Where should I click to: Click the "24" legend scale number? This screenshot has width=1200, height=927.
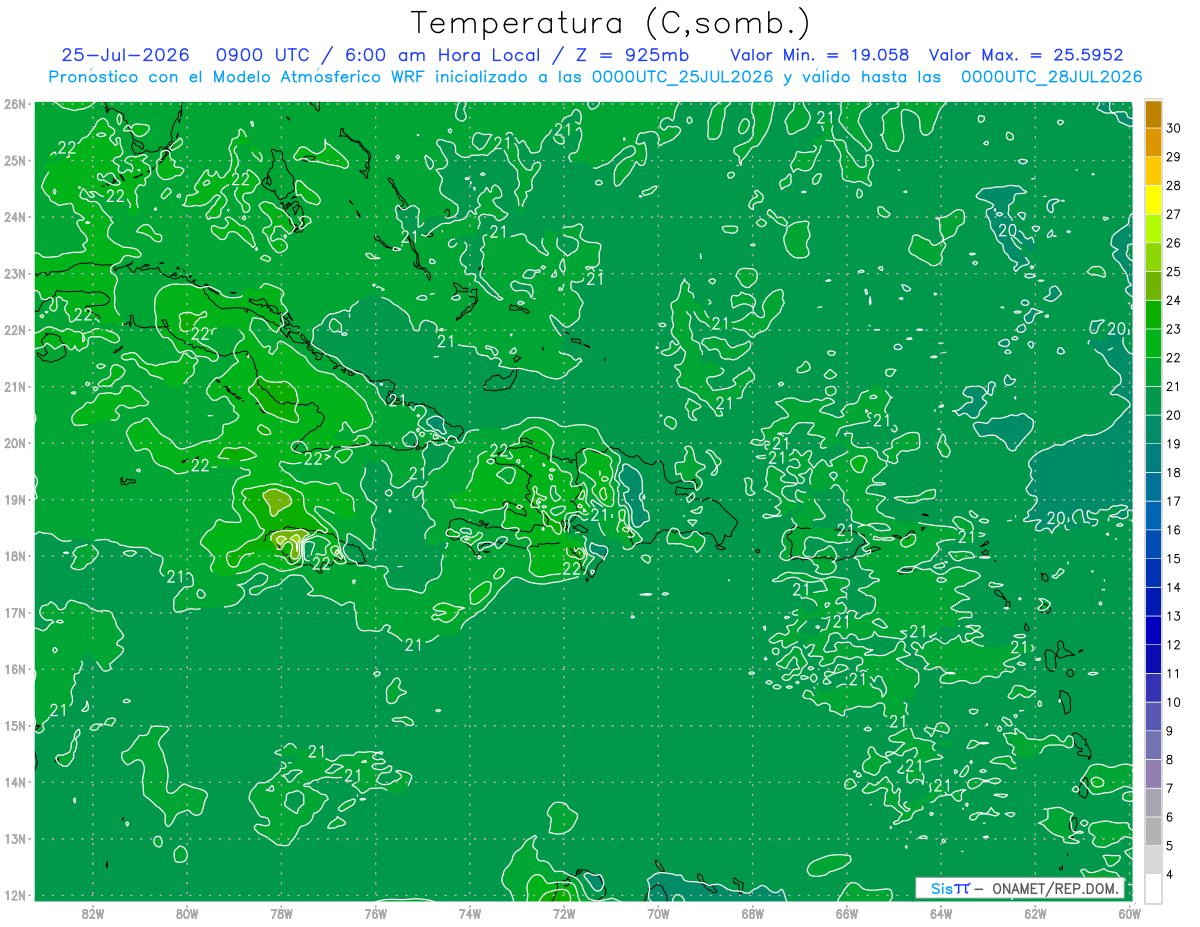(x=1174, y=300)
